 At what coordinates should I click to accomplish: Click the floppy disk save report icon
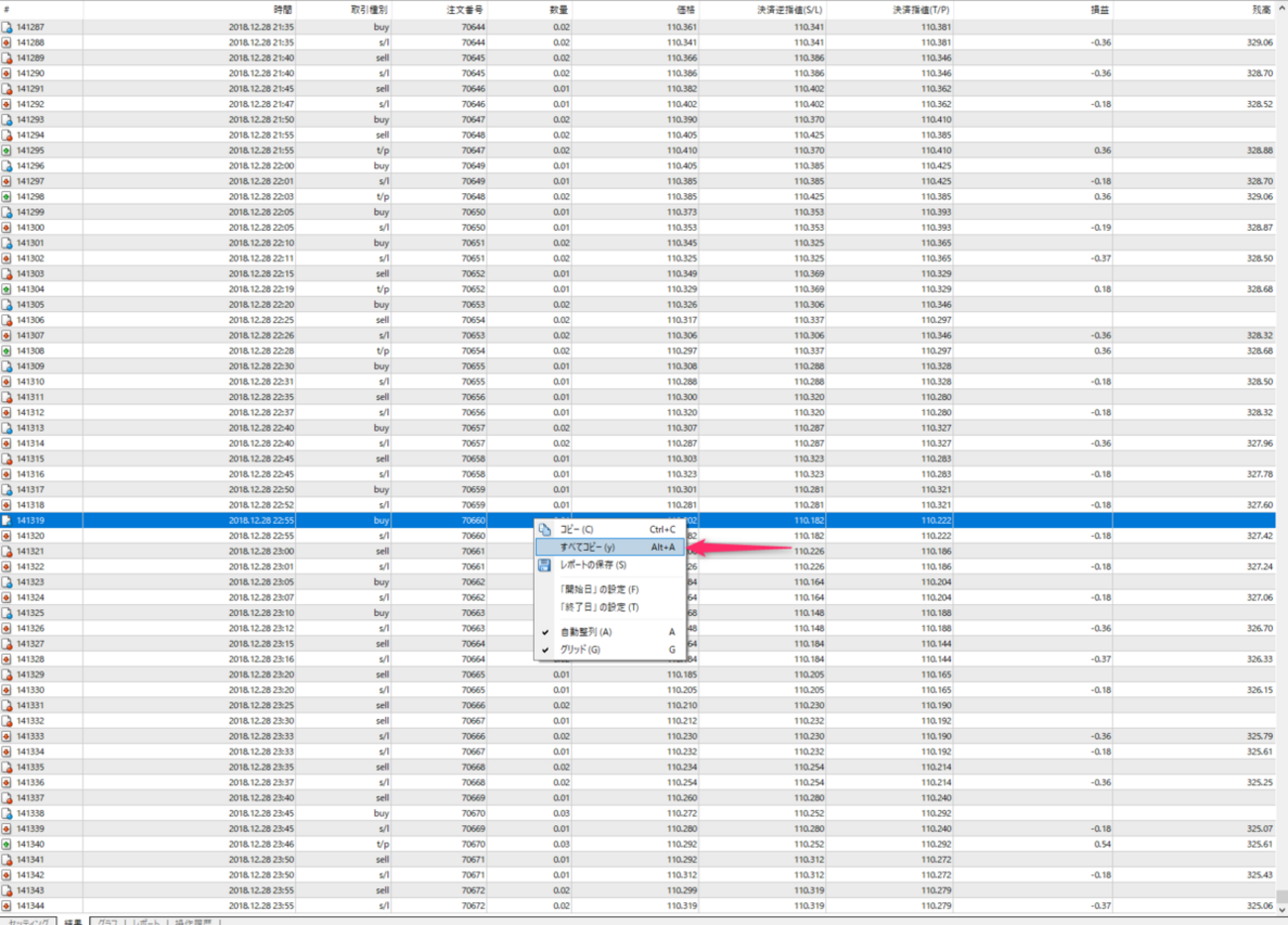(x=544, y=565)
